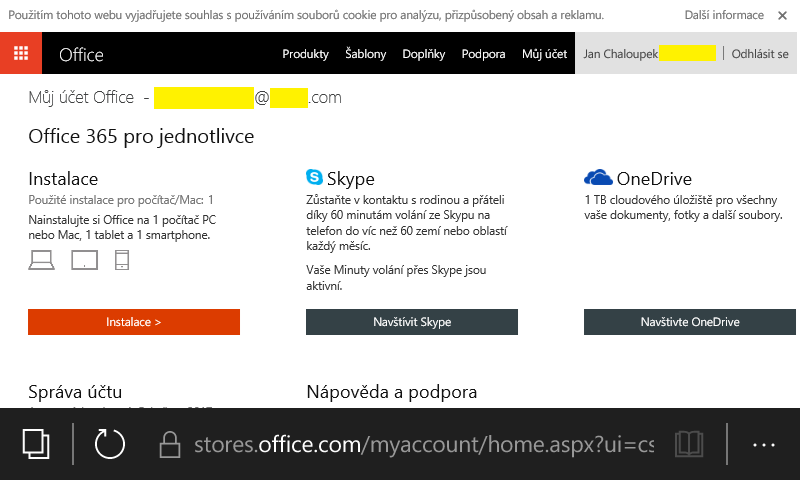Click the stores.office.com address bar

pos(423,444)
